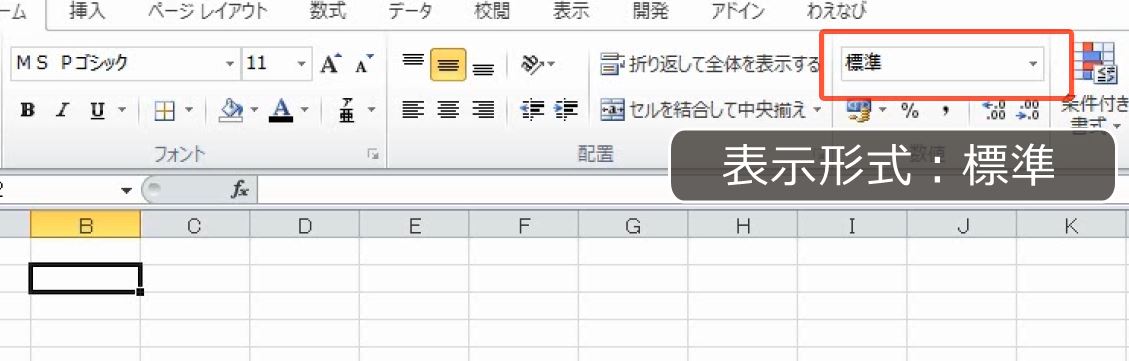Toggle Italic text formatting
Viewport: 1129px width, 361px height.
point(63,110)
